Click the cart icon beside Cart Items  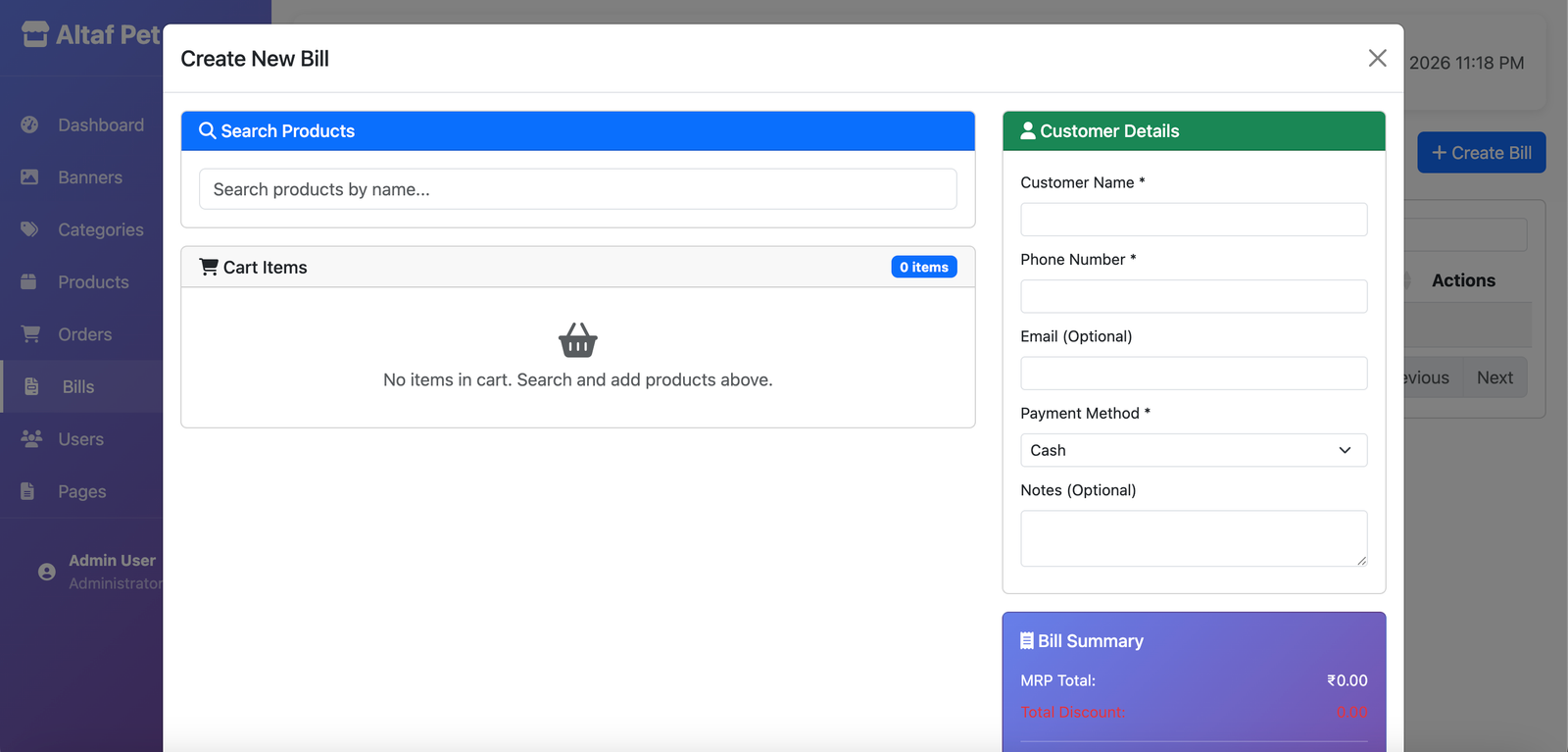pos(209,267)
